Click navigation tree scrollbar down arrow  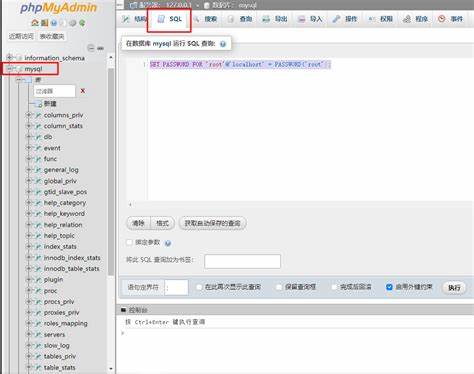click(x=111, y=369)
